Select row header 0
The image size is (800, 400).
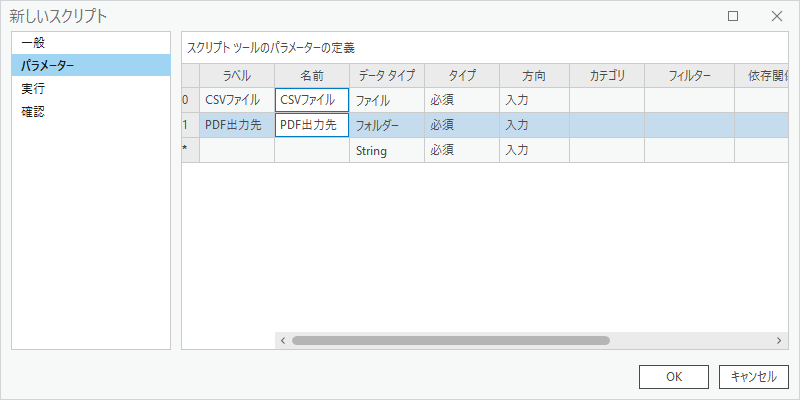(x=190, y=100)
